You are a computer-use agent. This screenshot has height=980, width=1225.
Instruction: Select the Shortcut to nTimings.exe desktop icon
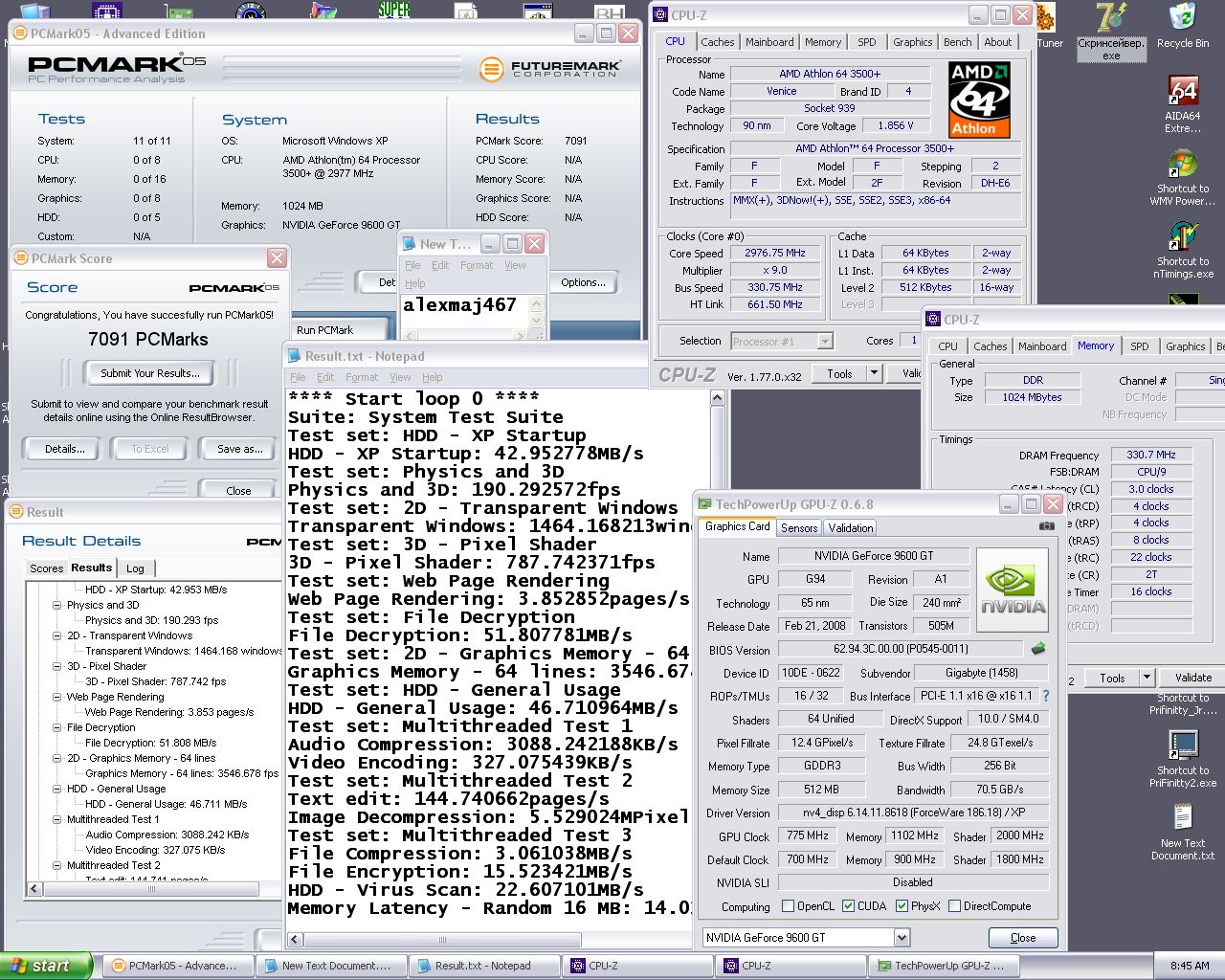point(1183,250)
